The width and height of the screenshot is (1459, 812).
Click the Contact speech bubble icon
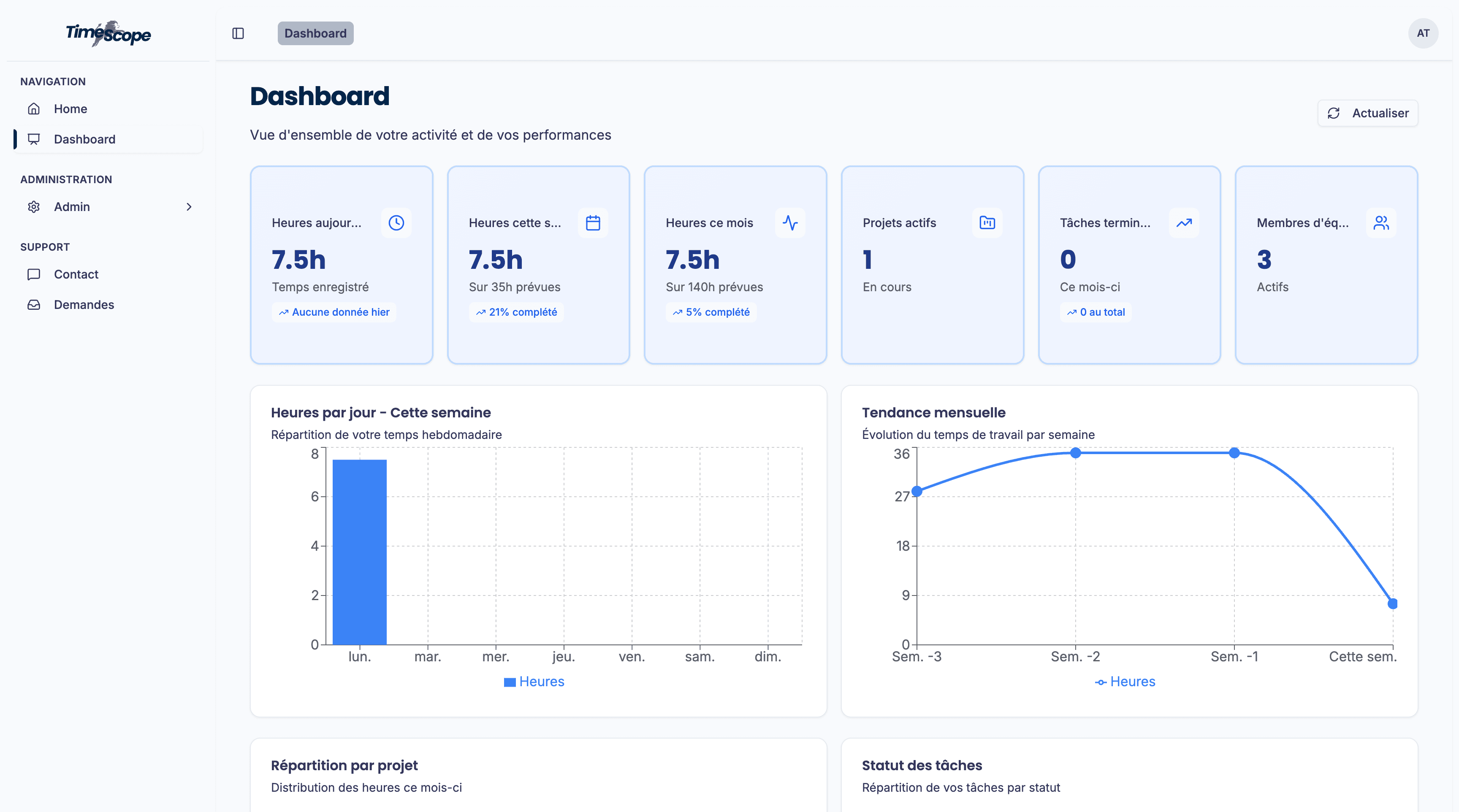click(x=33, y=274)
